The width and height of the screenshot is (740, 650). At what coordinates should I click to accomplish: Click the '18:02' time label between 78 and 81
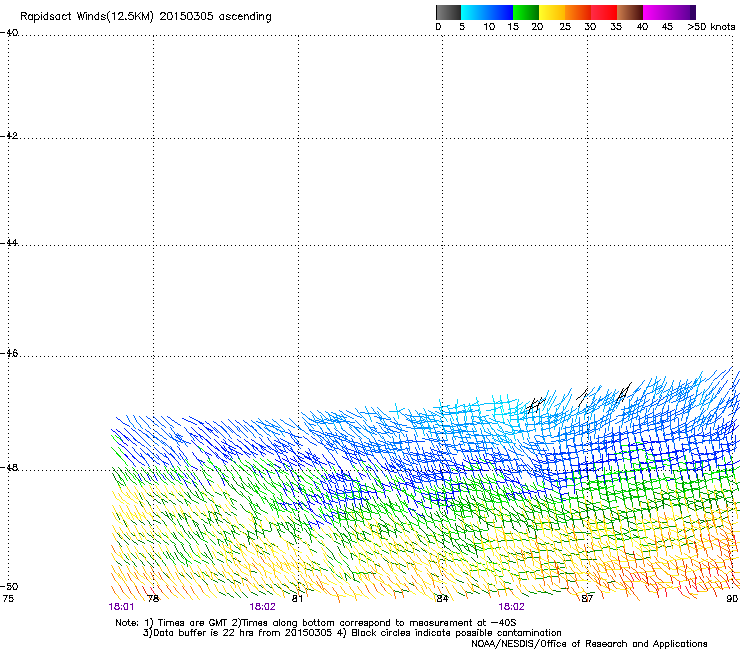[x=262, y=607]
